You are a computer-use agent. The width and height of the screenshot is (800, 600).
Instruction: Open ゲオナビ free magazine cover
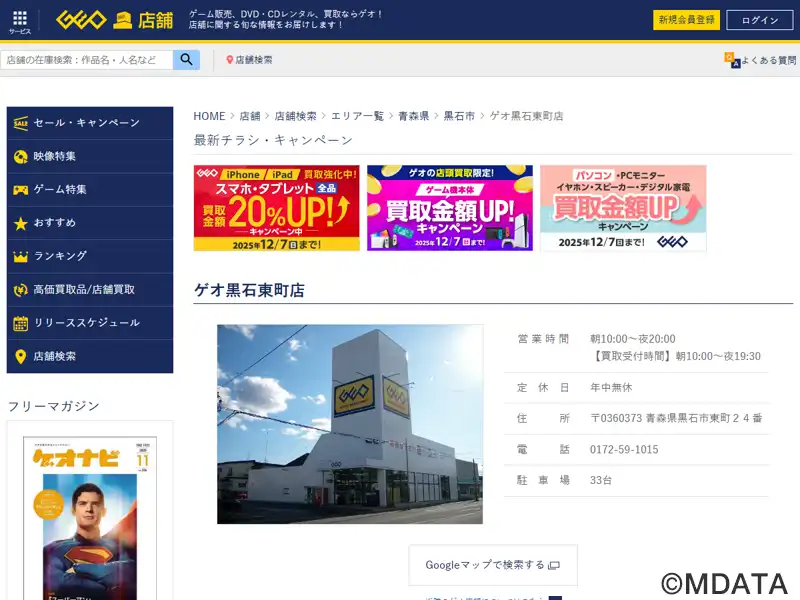point(90,518)
